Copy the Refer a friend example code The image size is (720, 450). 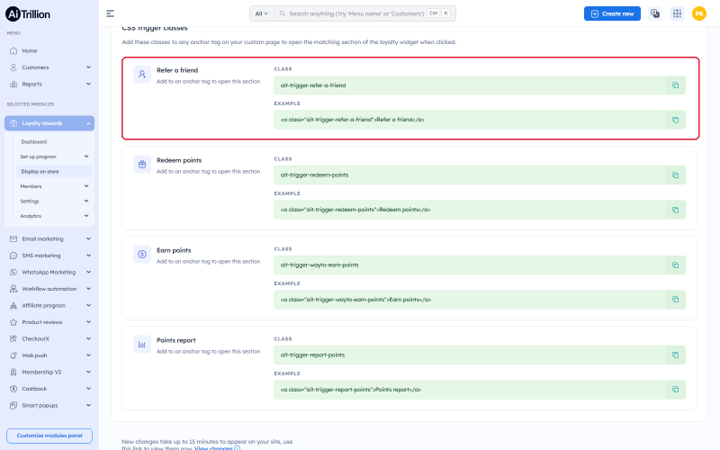675,120
